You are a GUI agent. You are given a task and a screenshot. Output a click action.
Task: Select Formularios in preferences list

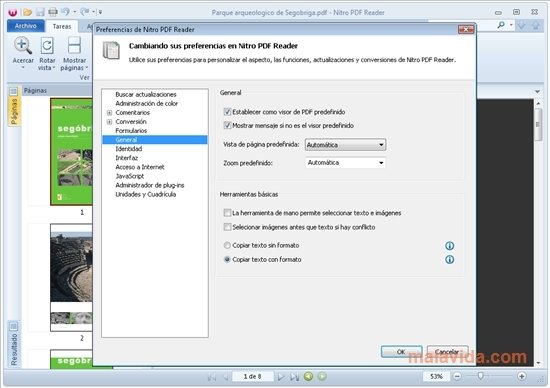[131, 131]
